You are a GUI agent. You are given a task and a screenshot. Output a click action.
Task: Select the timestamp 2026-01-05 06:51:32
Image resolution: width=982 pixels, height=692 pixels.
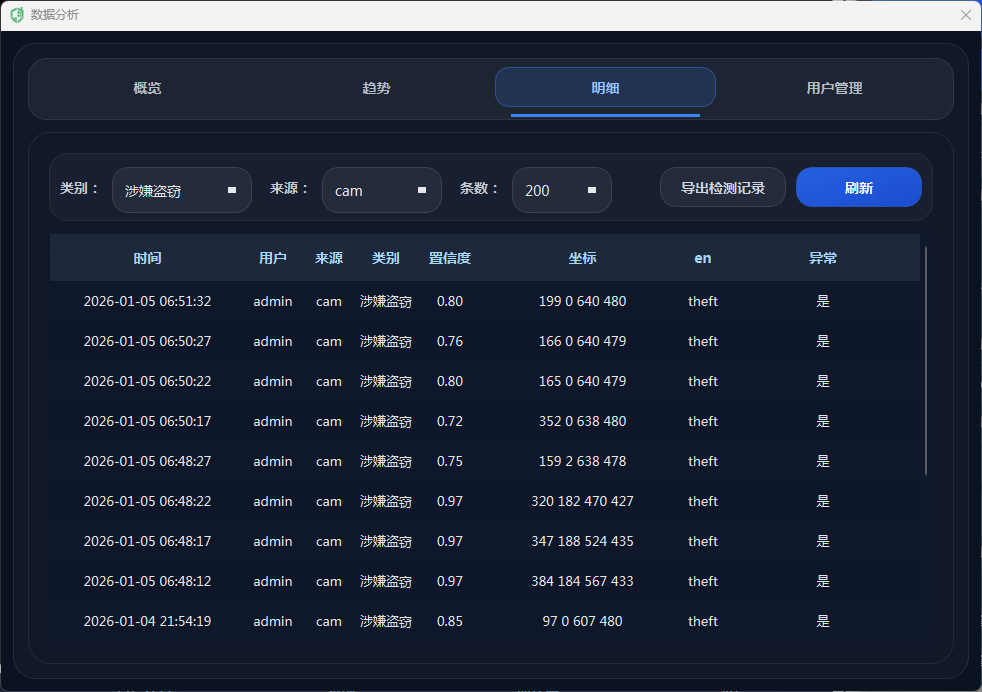(147, 301)
